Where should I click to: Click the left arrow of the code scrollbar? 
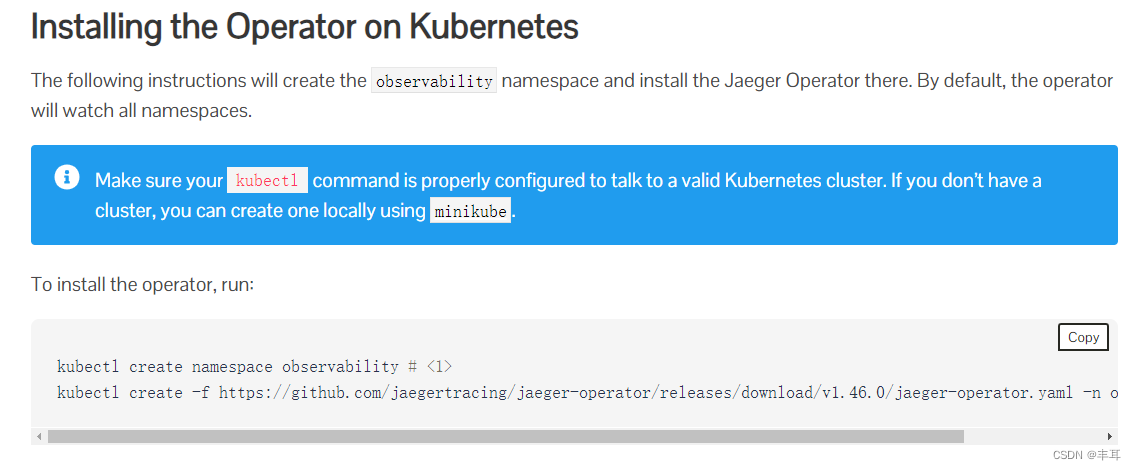point(38,437)
